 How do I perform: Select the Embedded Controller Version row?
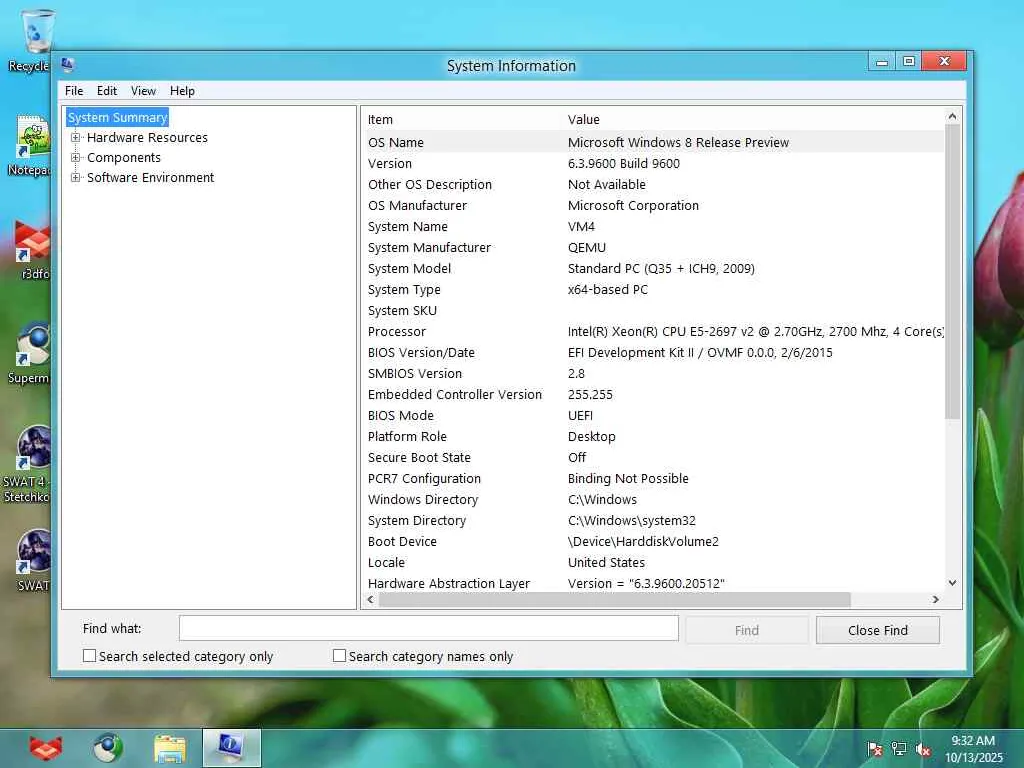[x=653, y=394]
